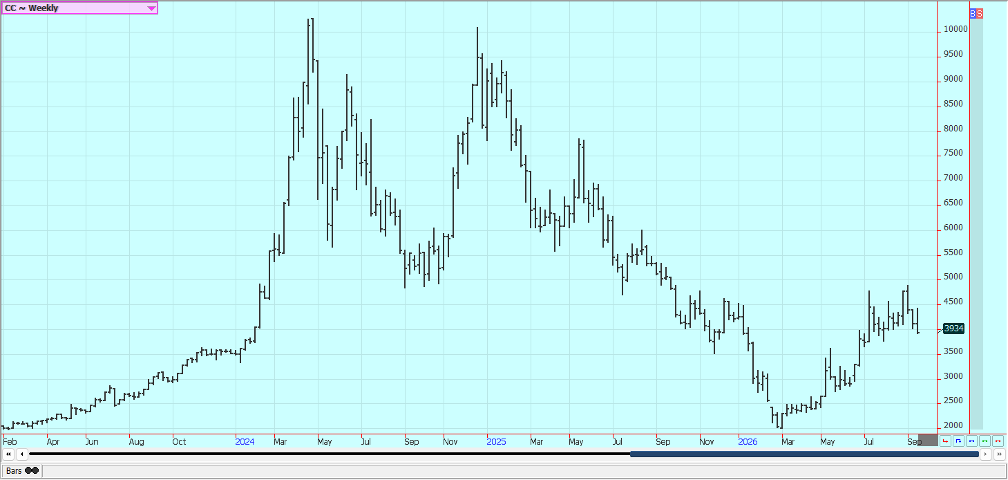Click the red dash line icon
The image size is (1008, 480).
[x=998, y=441]
